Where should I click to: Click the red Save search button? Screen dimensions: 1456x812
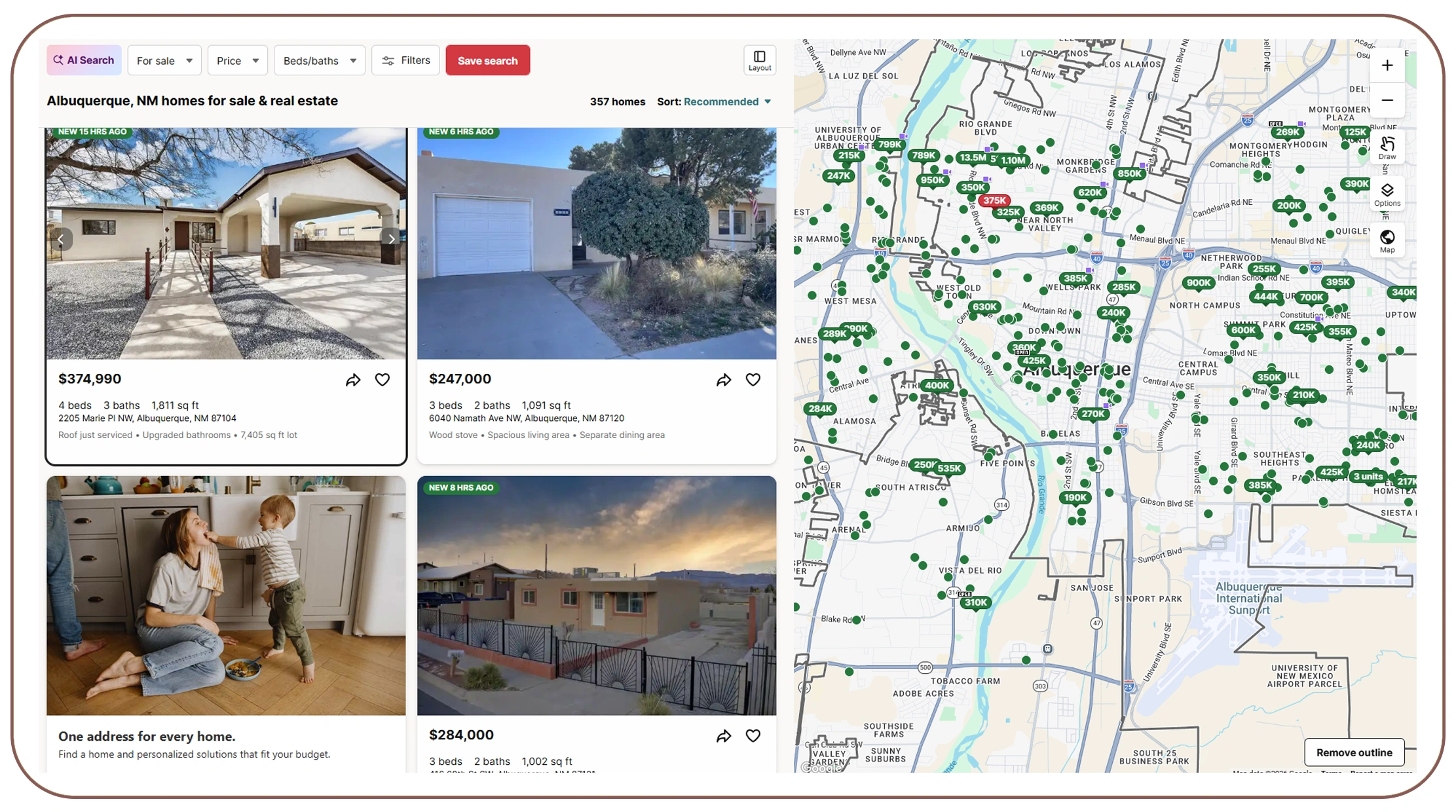(487, 60)
